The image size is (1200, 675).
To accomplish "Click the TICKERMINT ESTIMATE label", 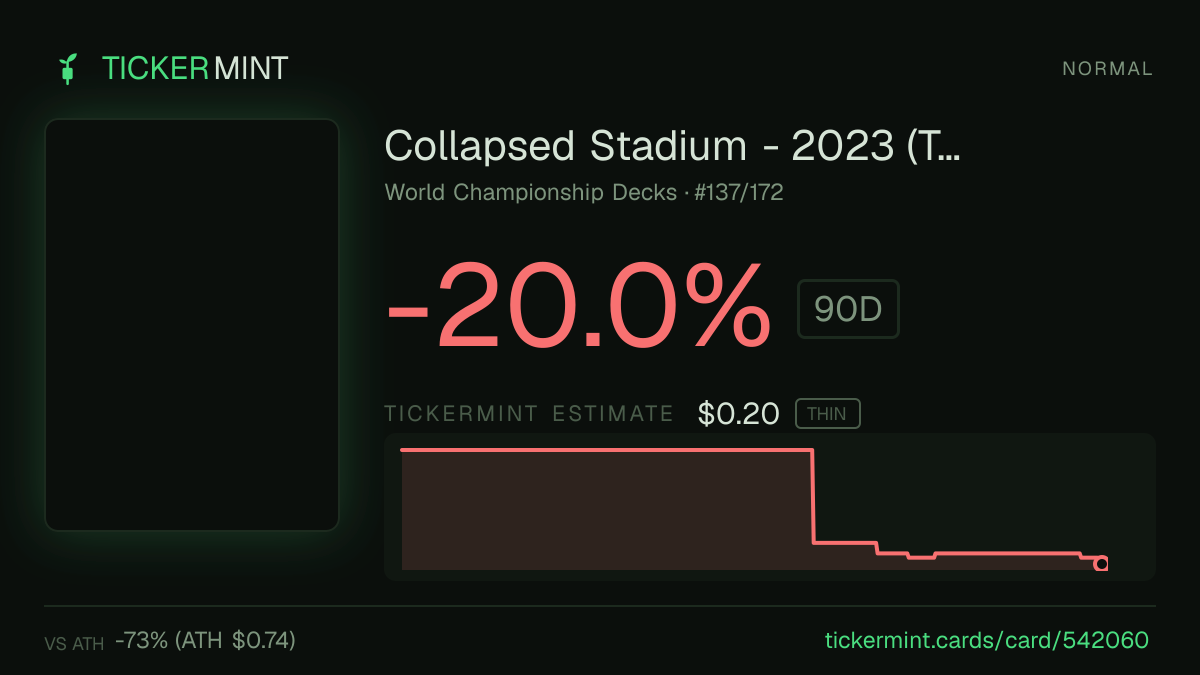I will tap(529, 414).
